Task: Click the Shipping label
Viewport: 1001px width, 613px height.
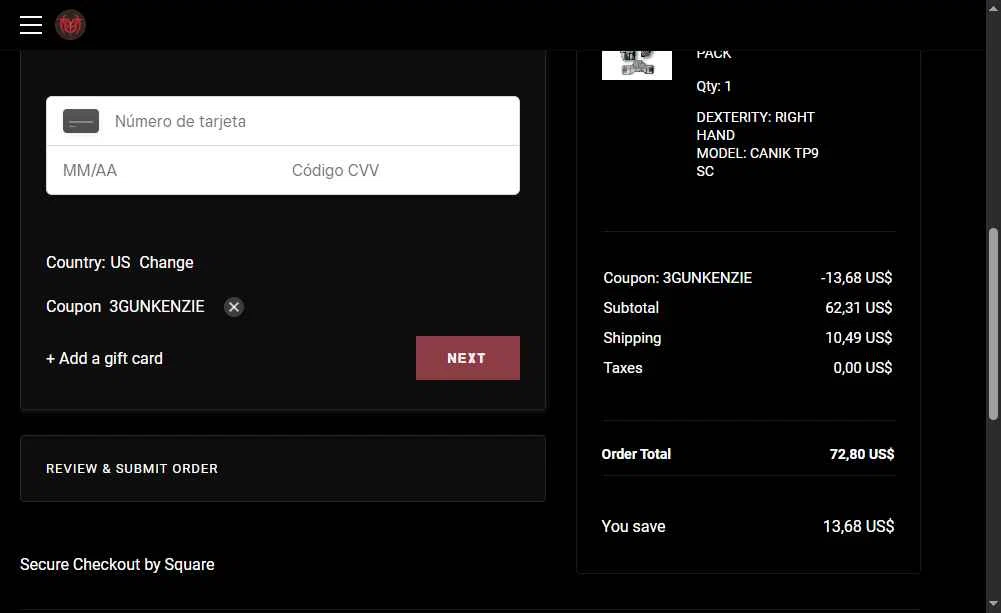Action: tap(632, 338)
